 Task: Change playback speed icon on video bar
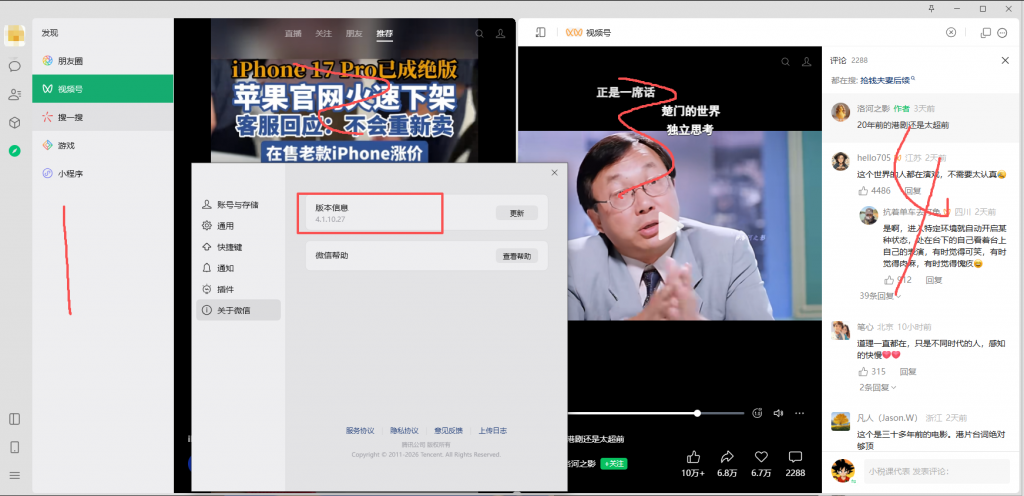pos(758,413)
